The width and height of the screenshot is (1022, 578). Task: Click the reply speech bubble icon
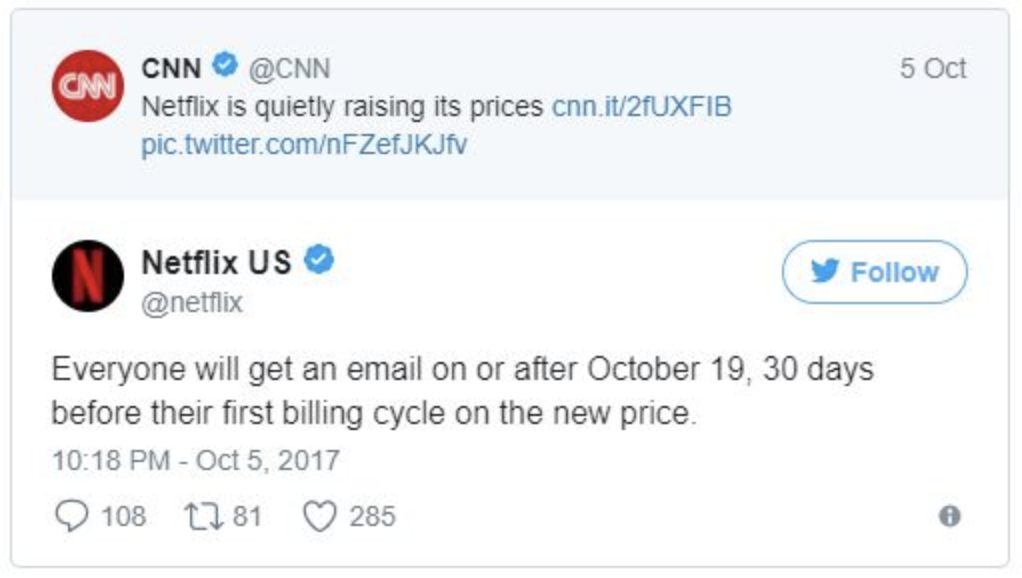pos(69,516)
